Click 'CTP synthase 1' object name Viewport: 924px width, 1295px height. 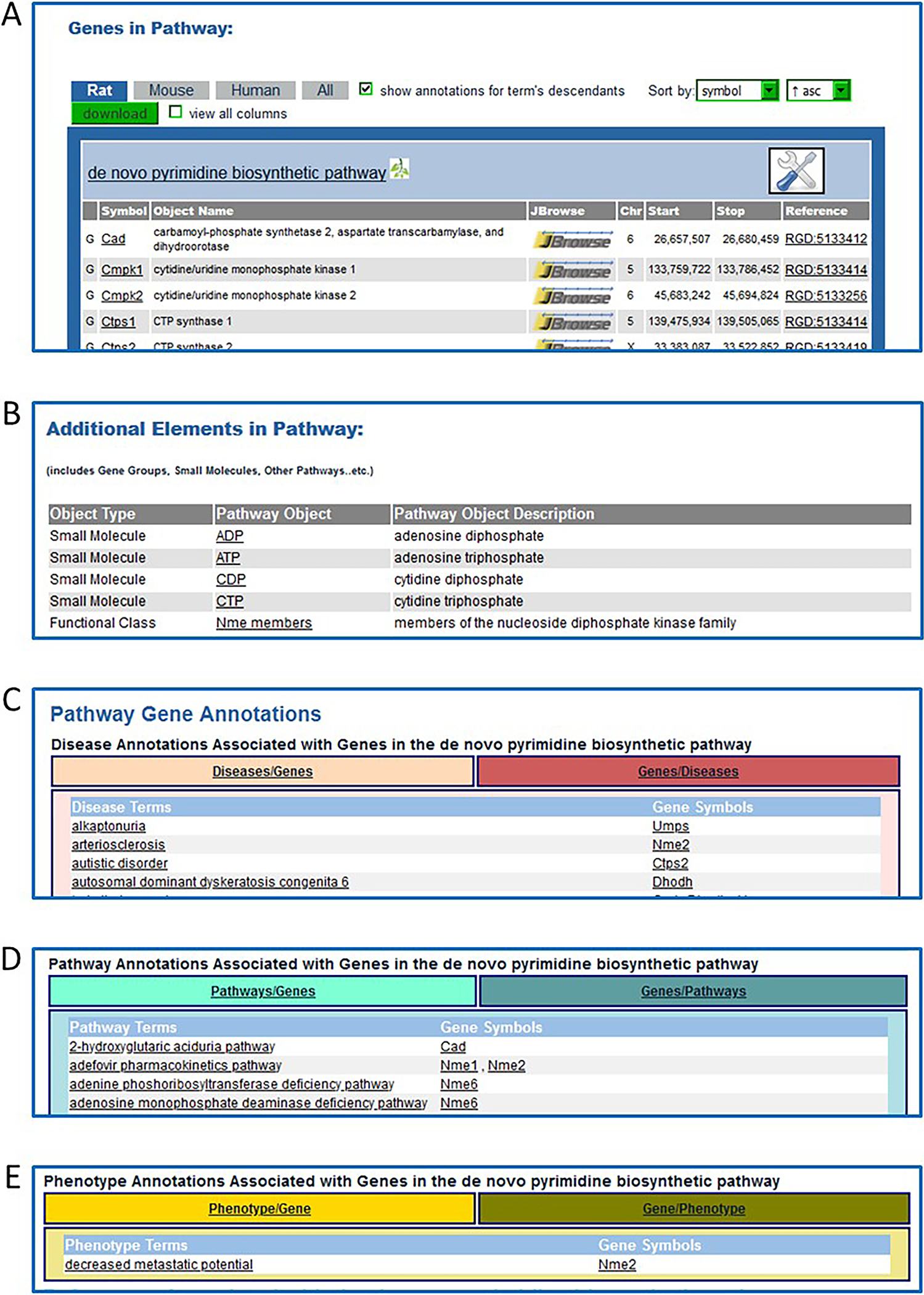click(192, 321)
